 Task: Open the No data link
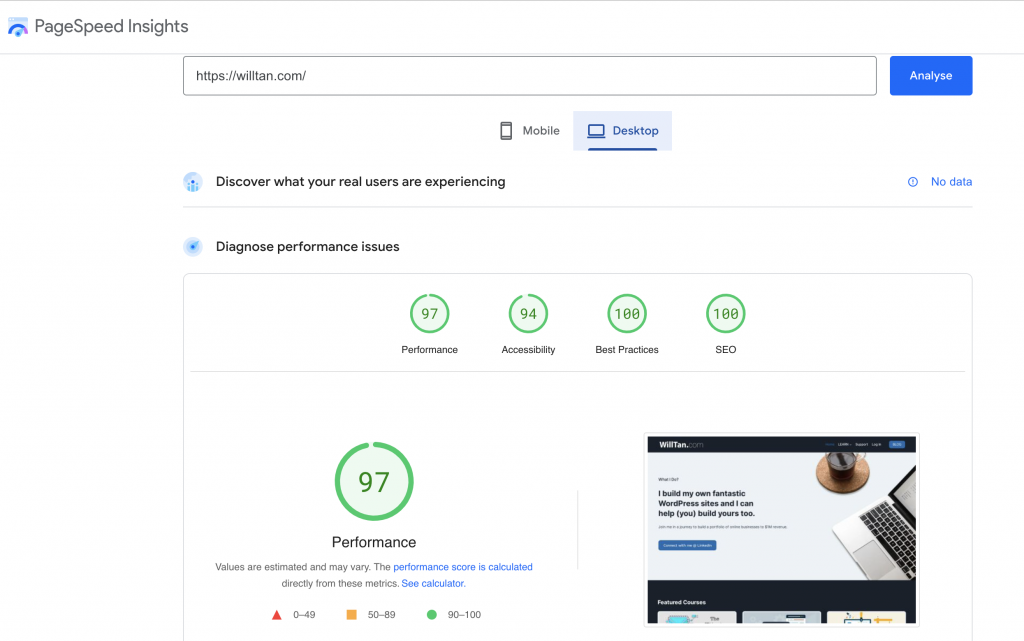pyautogui.click(x=952, y=182)
